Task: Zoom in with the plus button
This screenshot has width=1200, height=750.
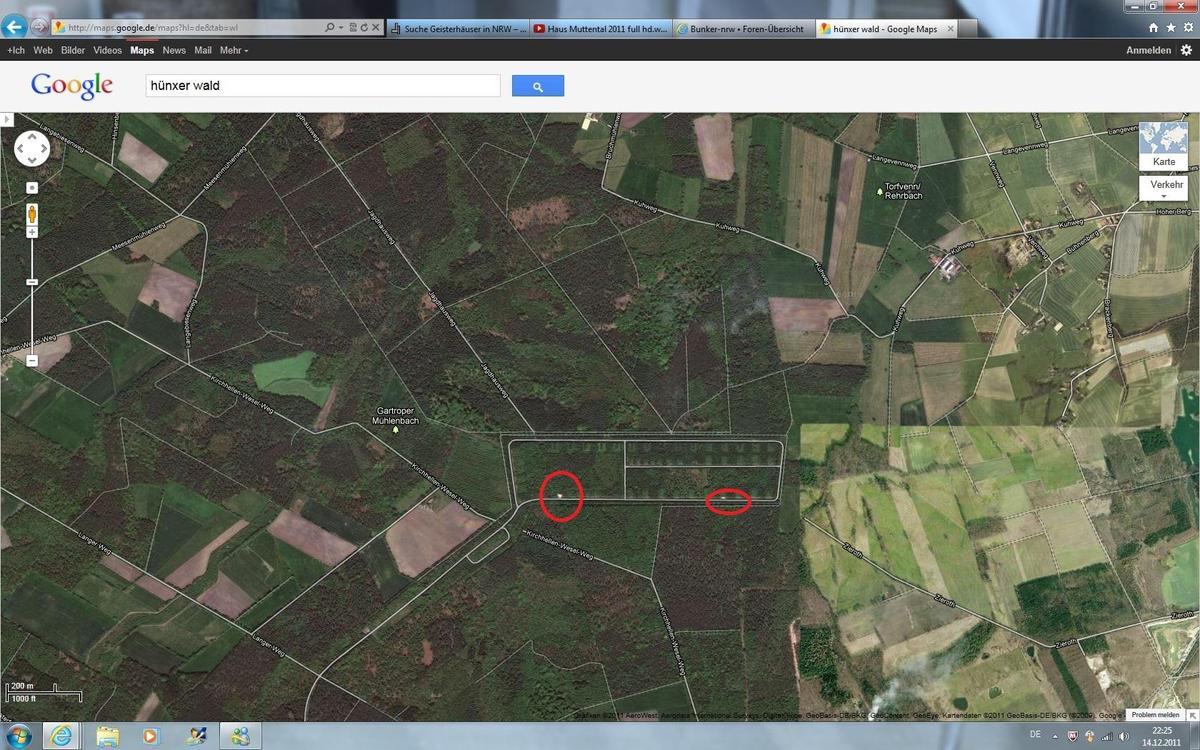Action: pyautogui.click(x=32, y=233)
